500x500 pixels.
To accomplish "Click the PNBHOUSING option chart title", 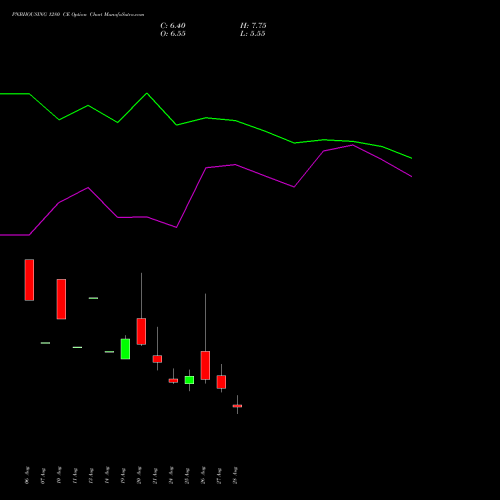I will (x=78, y=15).
